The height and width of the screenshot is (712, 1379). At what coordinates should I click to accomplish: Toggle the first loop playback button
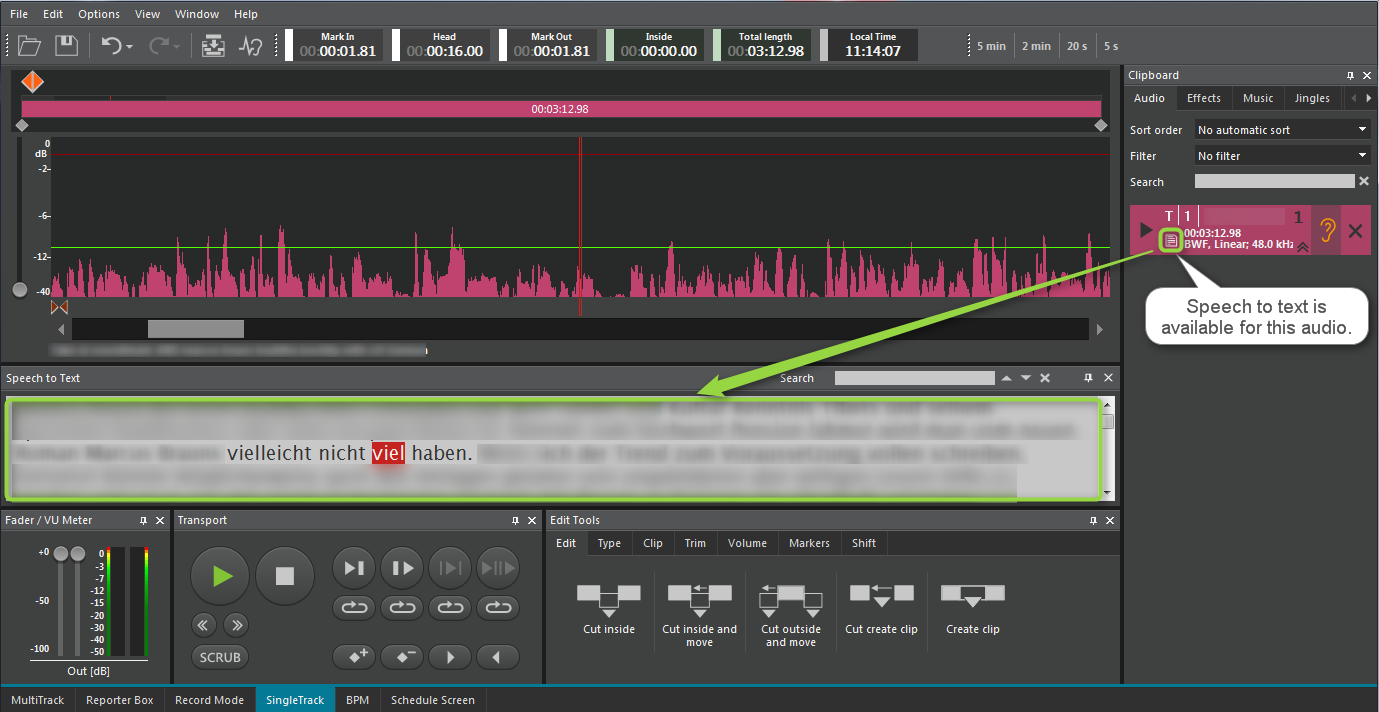(355, 607)
